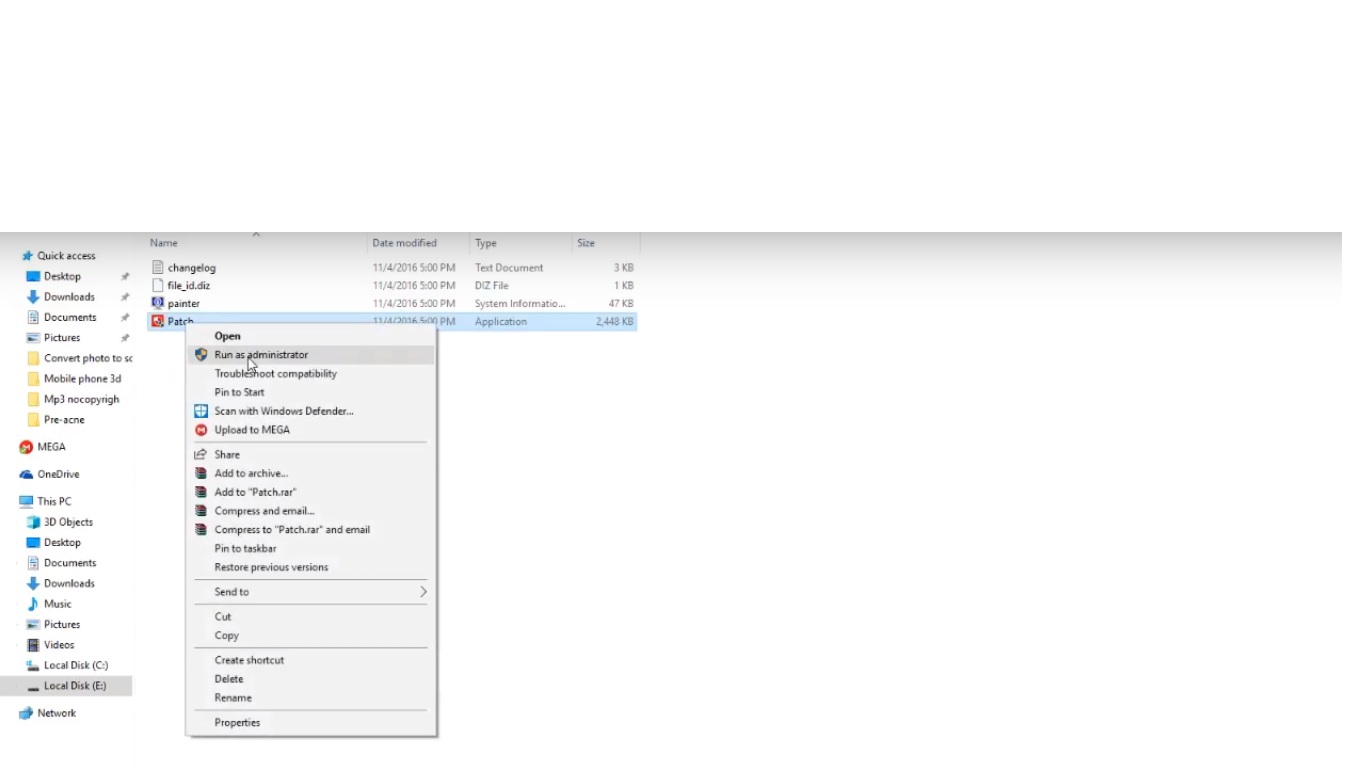Click the Share icon in context menu
1366x768 pixels.
[201, 455]
